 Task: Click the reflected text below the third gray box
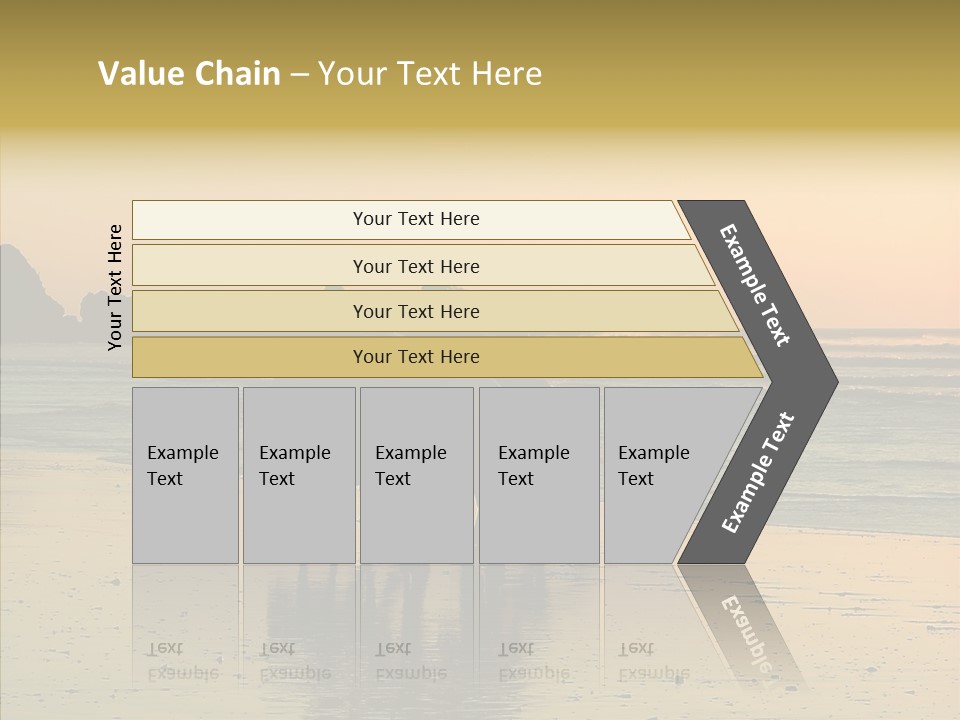[x=410, y=662]
